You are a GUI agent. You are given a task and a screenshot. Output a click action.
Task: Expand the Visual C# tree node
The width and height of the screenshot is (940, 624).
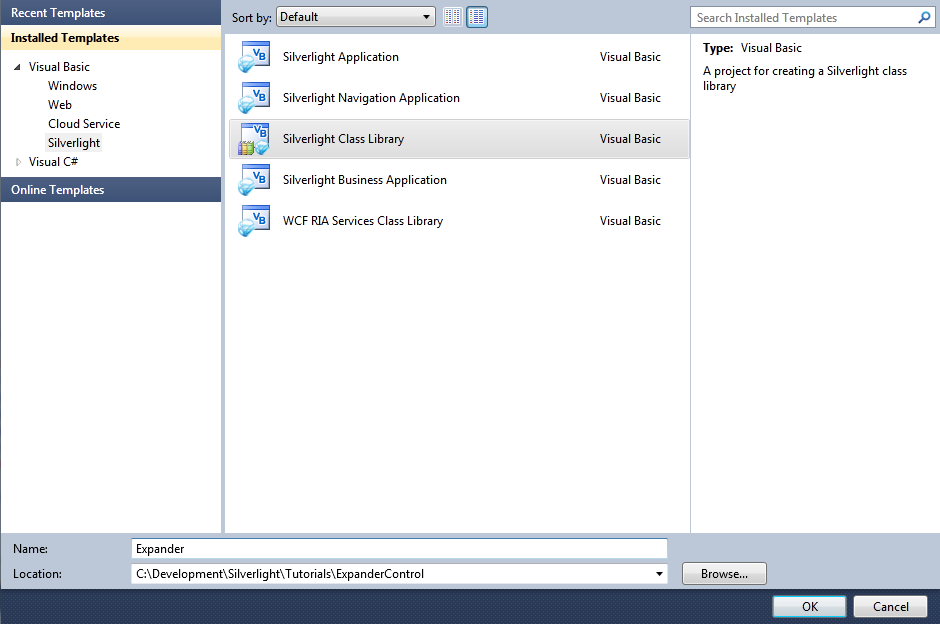pos(19,162)
